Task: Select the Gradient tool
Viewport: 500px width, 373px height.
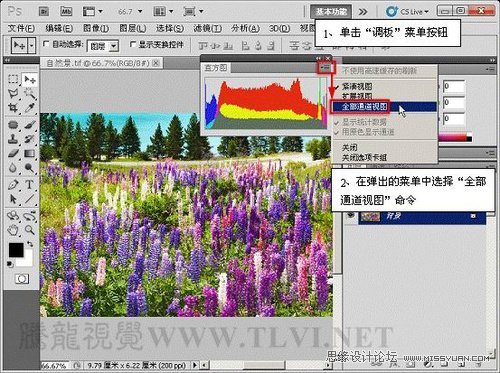Action: coord(30,153)
